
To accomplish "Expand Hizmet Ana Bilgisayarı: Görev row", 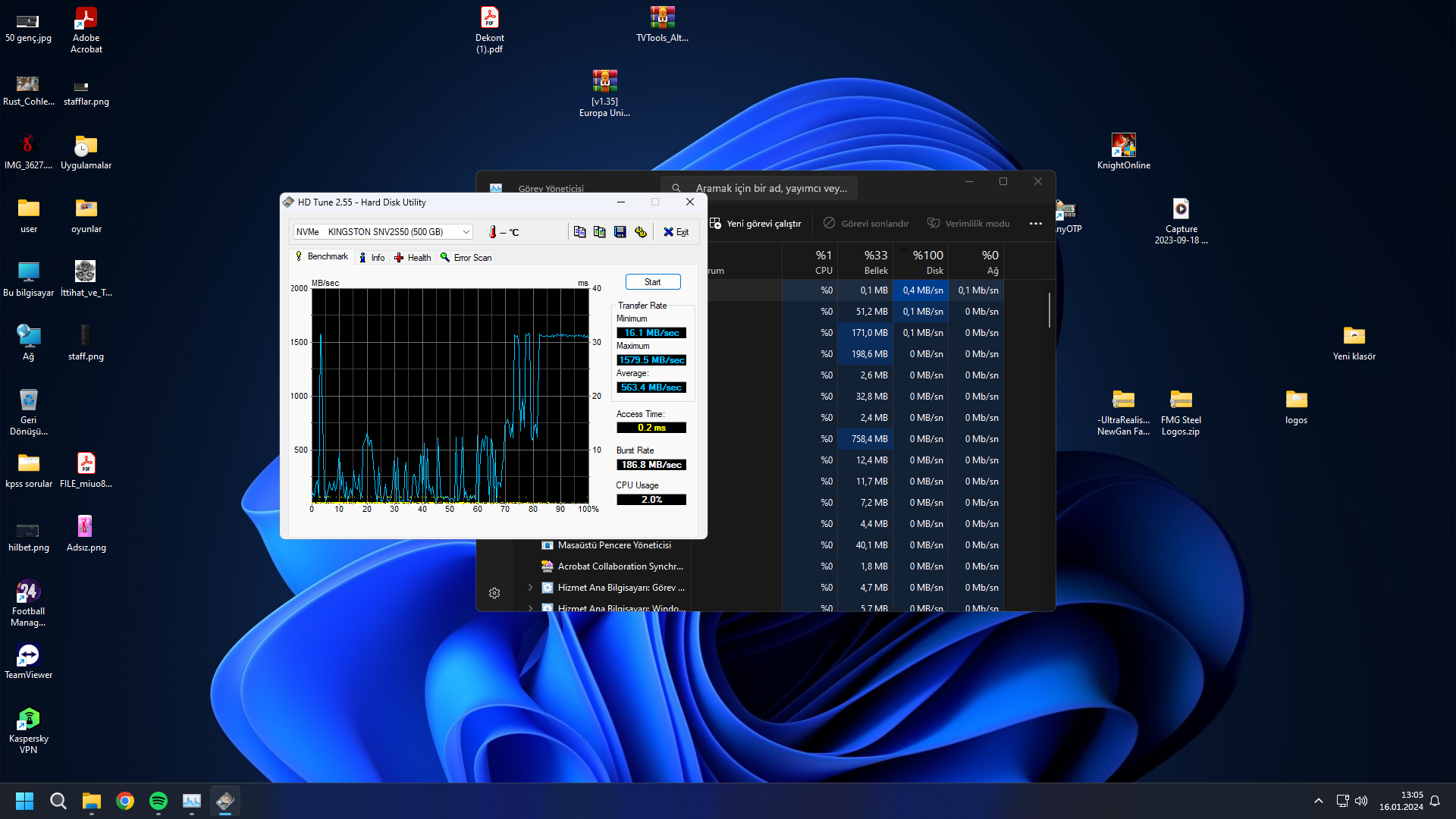I will [530, 588].
